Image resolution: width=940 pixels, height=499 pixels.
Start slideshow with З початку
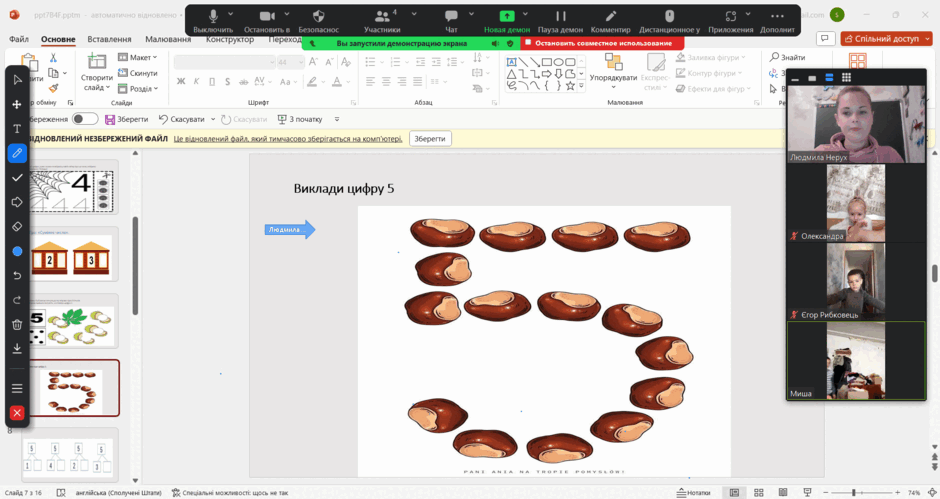tap(300, 119)
